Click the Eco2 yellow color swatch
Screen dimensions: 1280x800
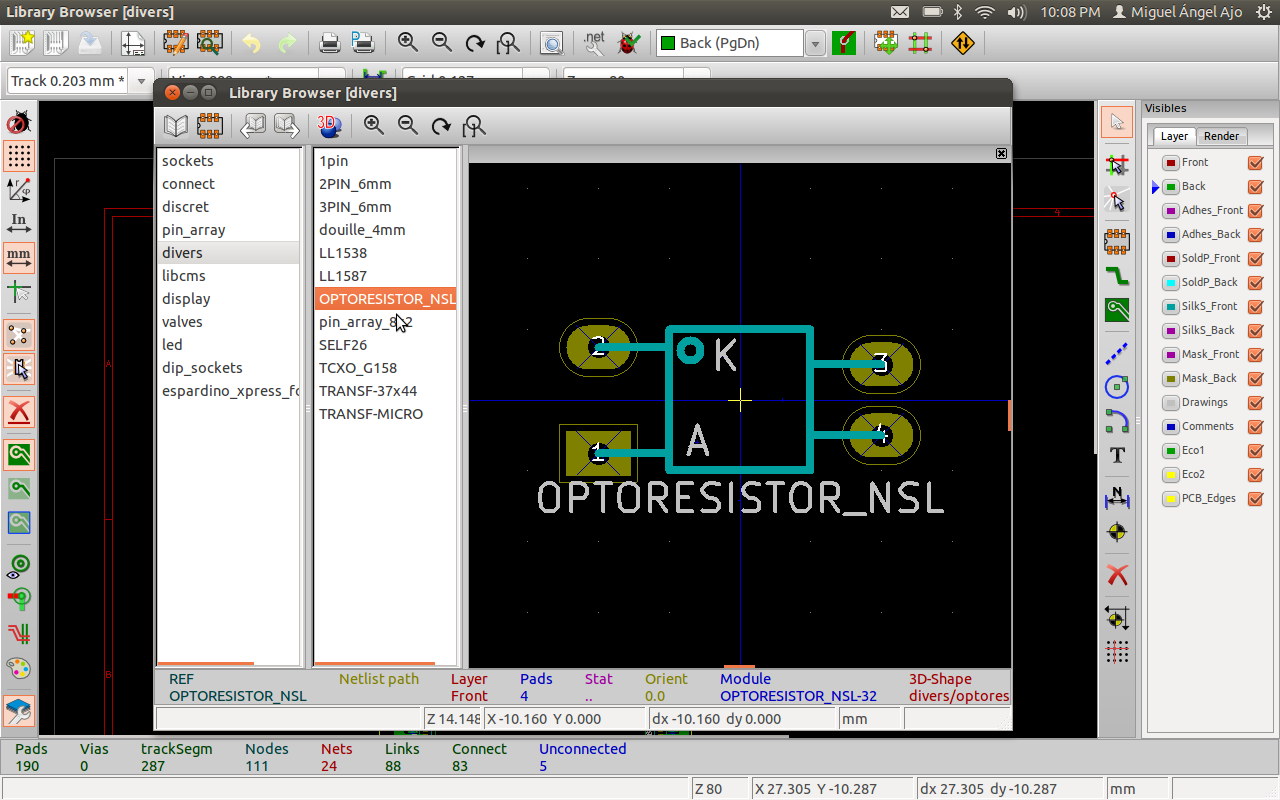pos(1170,475)
